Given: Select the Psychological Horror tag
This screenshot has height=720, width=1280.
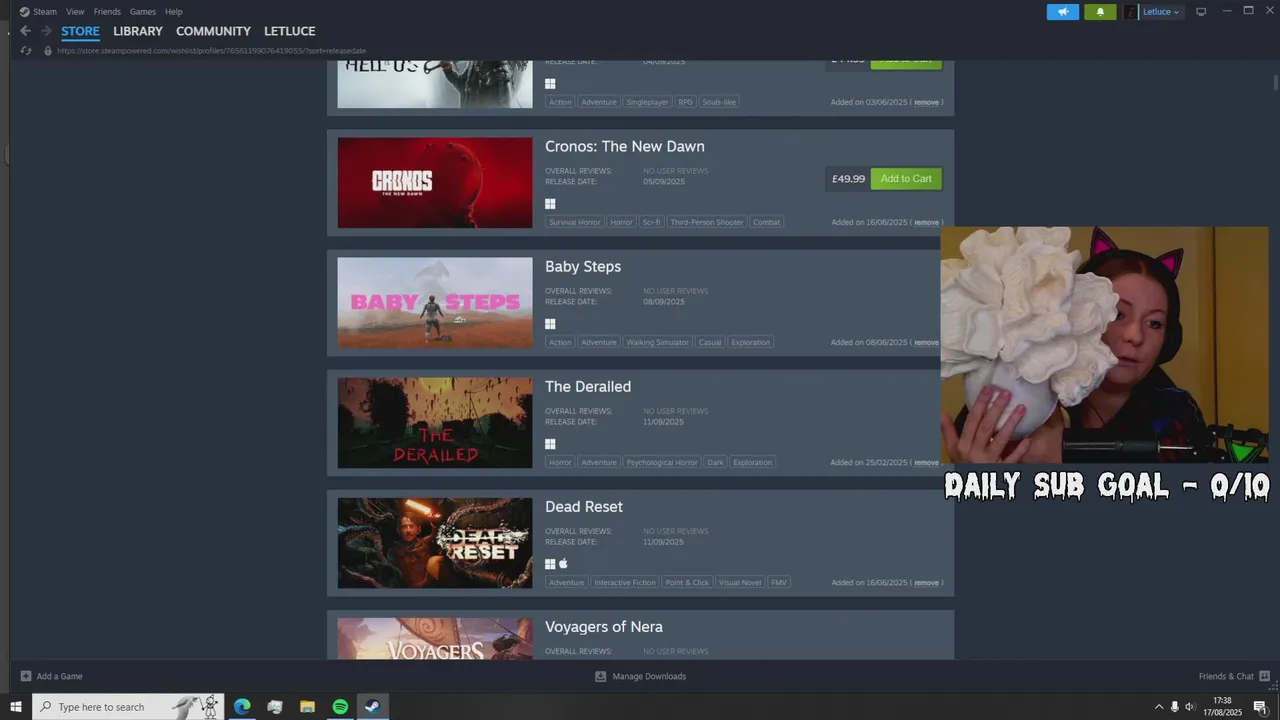Looking at the screenshot, I should coord(662,462).
